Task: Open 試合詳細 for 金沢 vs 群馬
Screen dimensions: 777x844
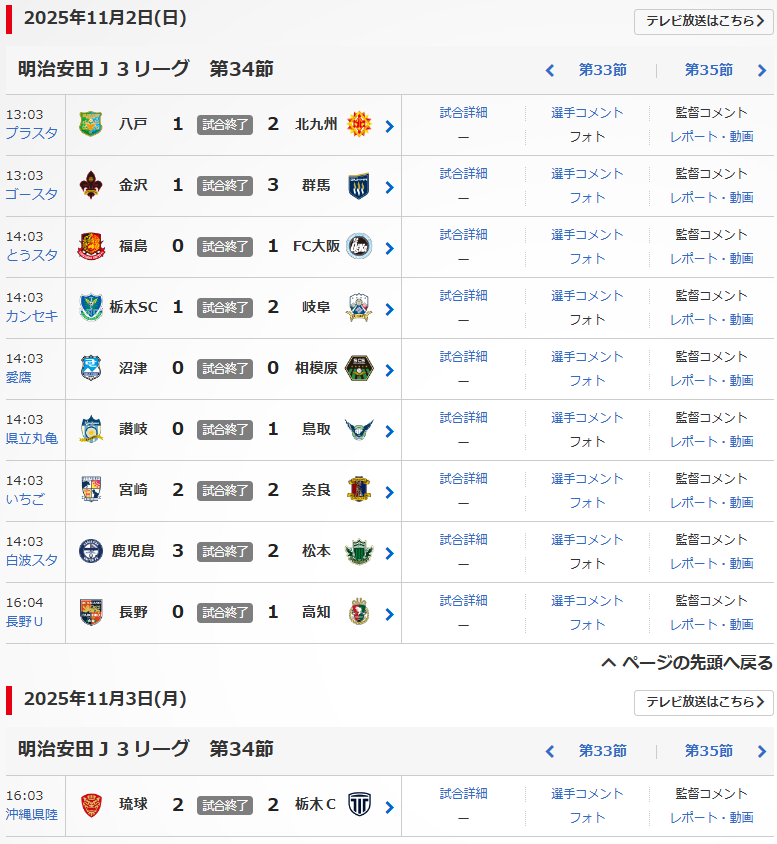Action: (x=463, y=174)
